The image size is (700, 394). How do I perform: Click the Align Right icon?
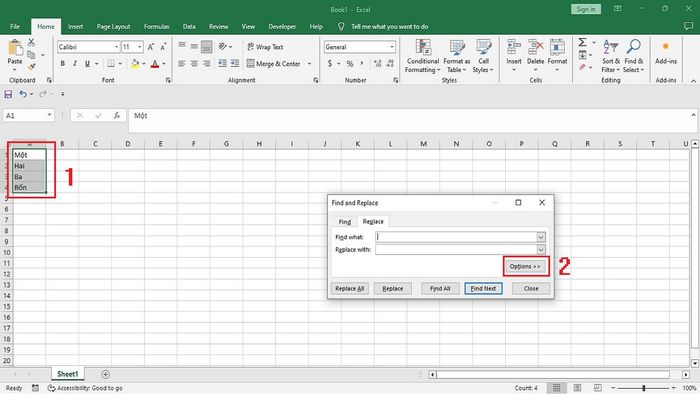[x=206, y=64]
